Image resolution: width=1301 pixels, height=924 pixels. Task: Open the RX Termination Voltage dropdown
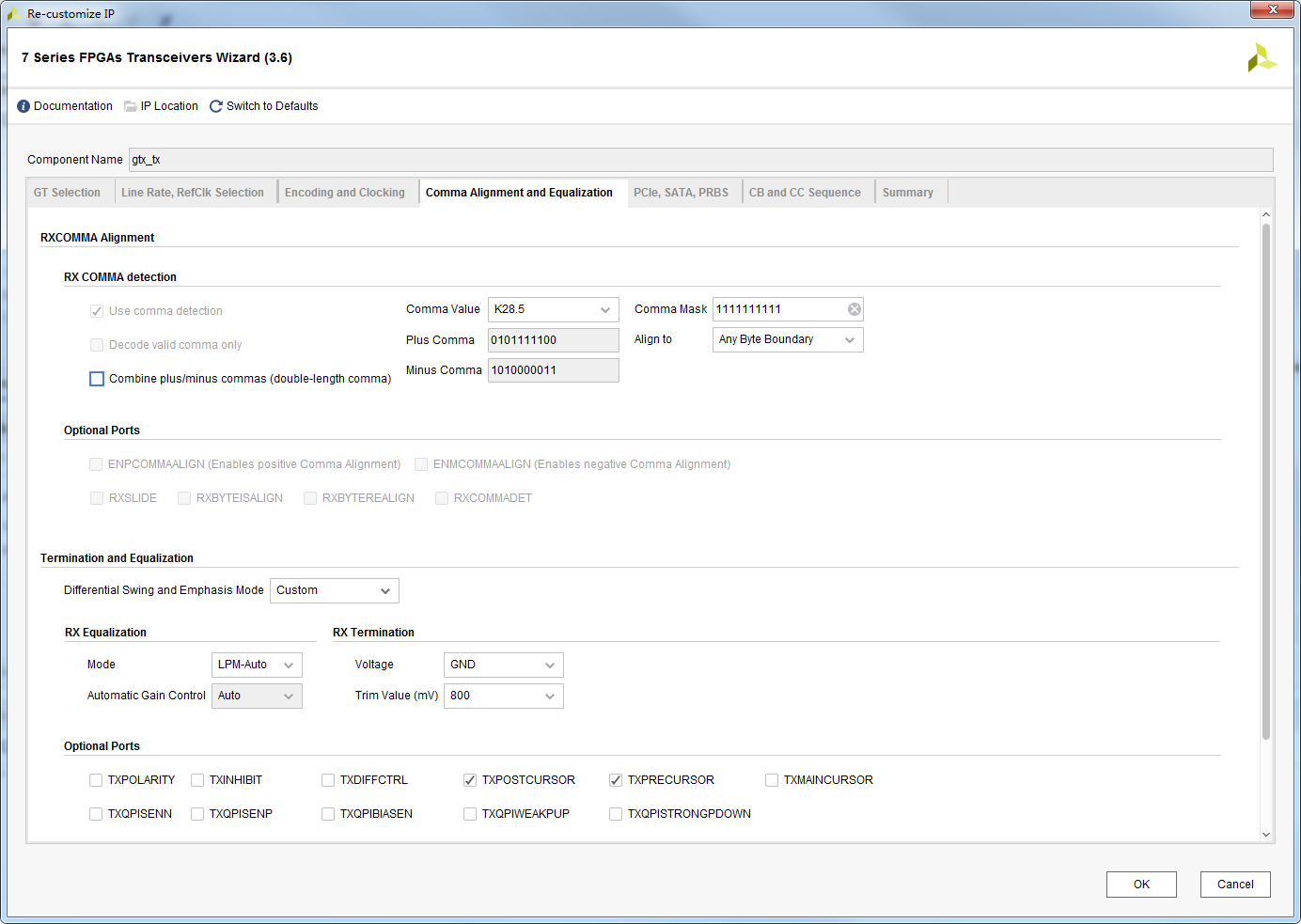pos(503,665)
